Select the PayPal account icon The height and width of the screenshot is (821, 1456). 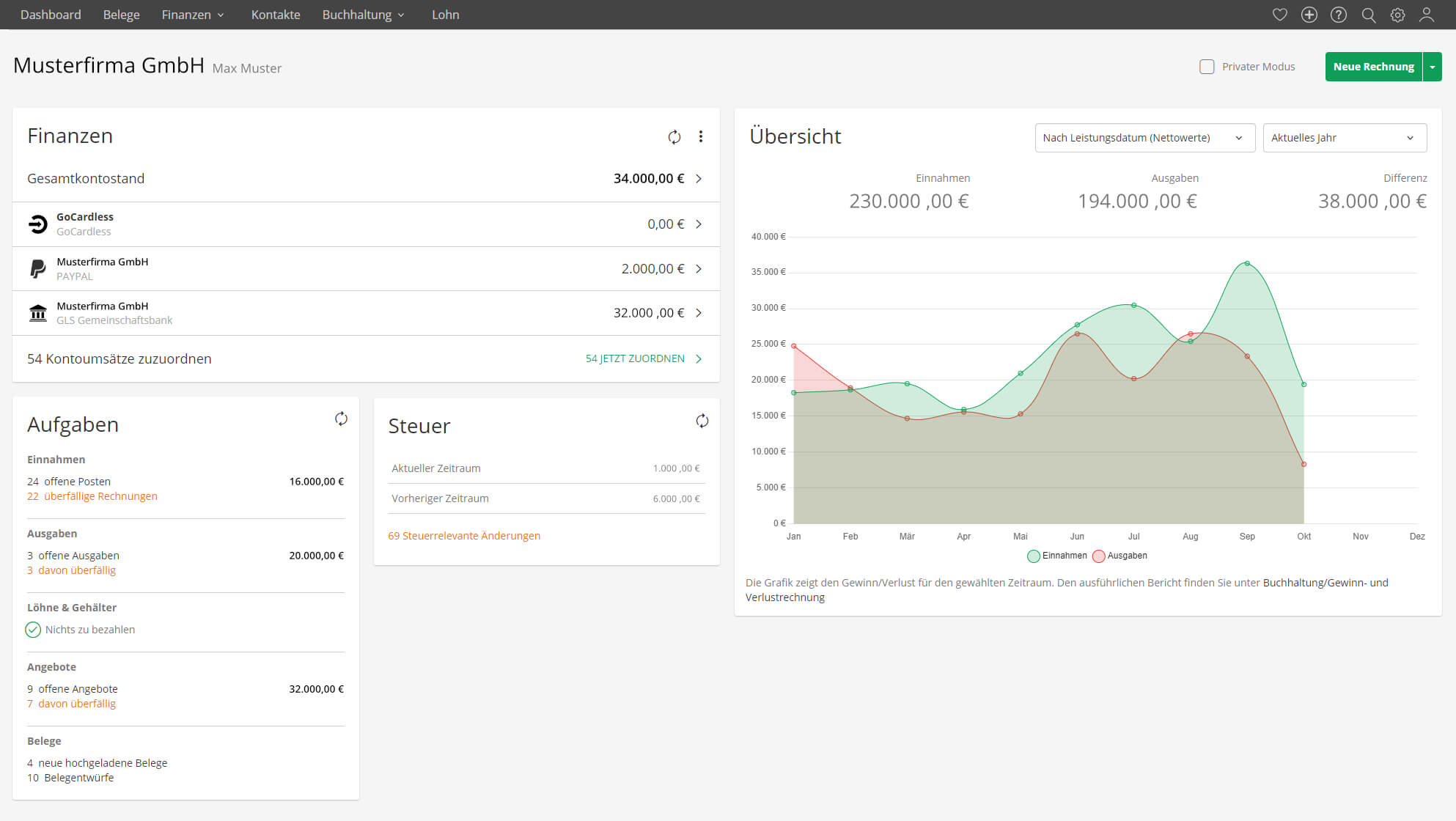point(37,268)
